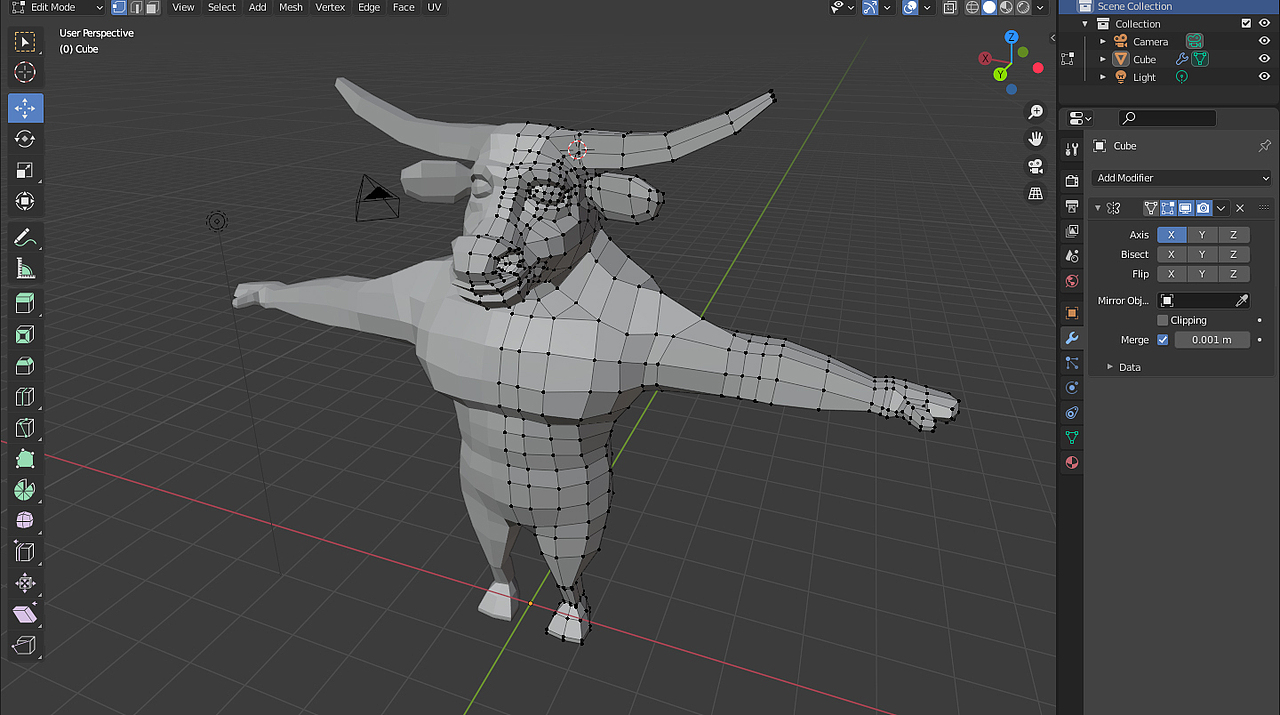Activate the Scale tool
The height and width of the screenshot is (715, 1280).
[25, 170]
